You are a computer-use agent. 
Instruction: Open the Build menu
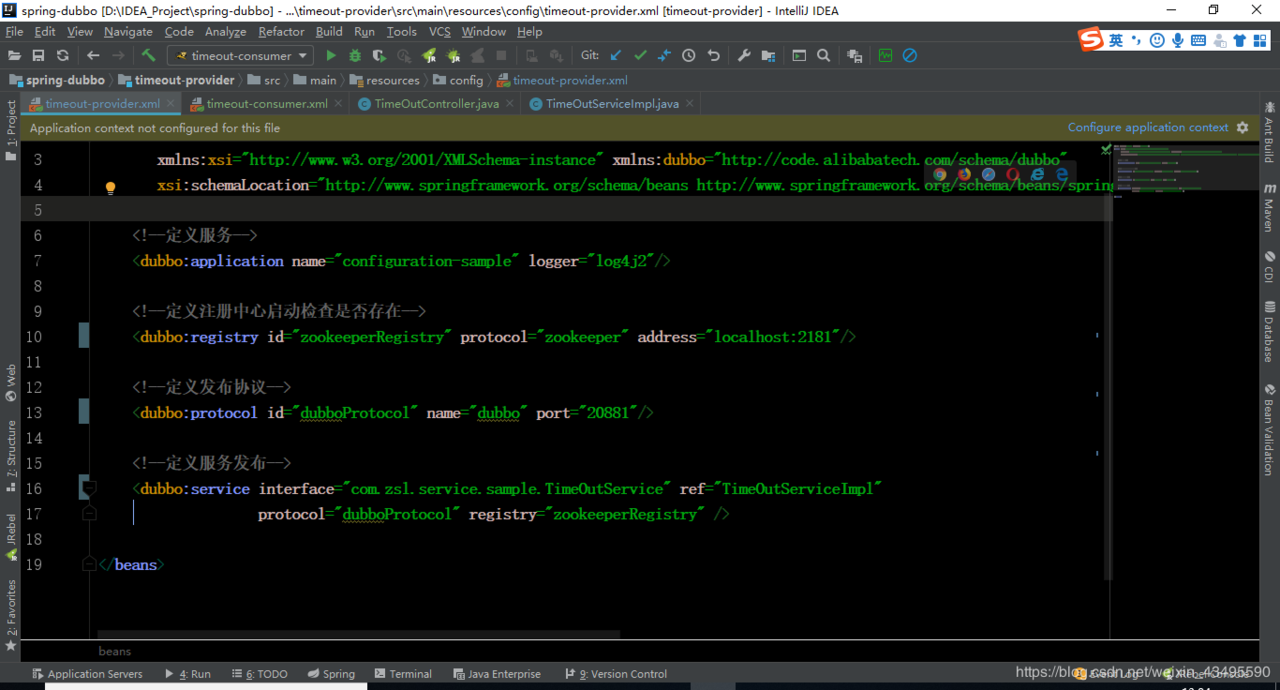329,32
